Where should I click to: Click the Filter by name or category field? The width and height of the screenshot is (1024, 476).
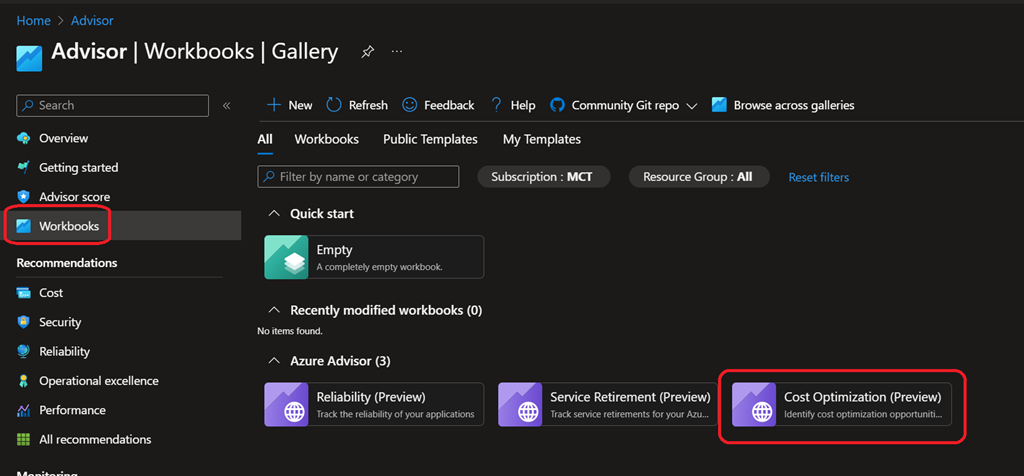[358, 177]
